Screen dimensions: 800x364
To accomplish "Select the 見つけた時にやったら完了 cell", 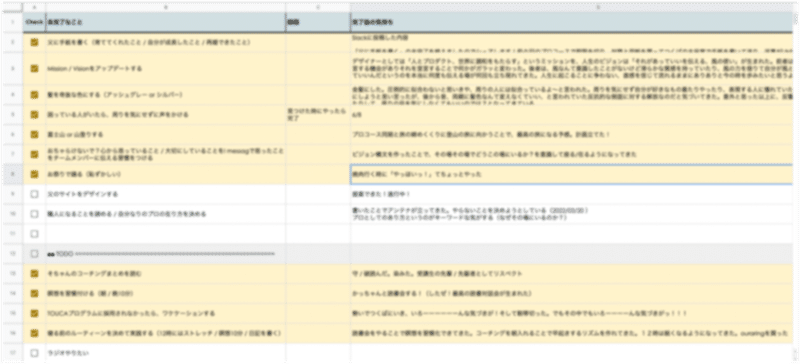I will pyautogui.click(x=318, y=115).
